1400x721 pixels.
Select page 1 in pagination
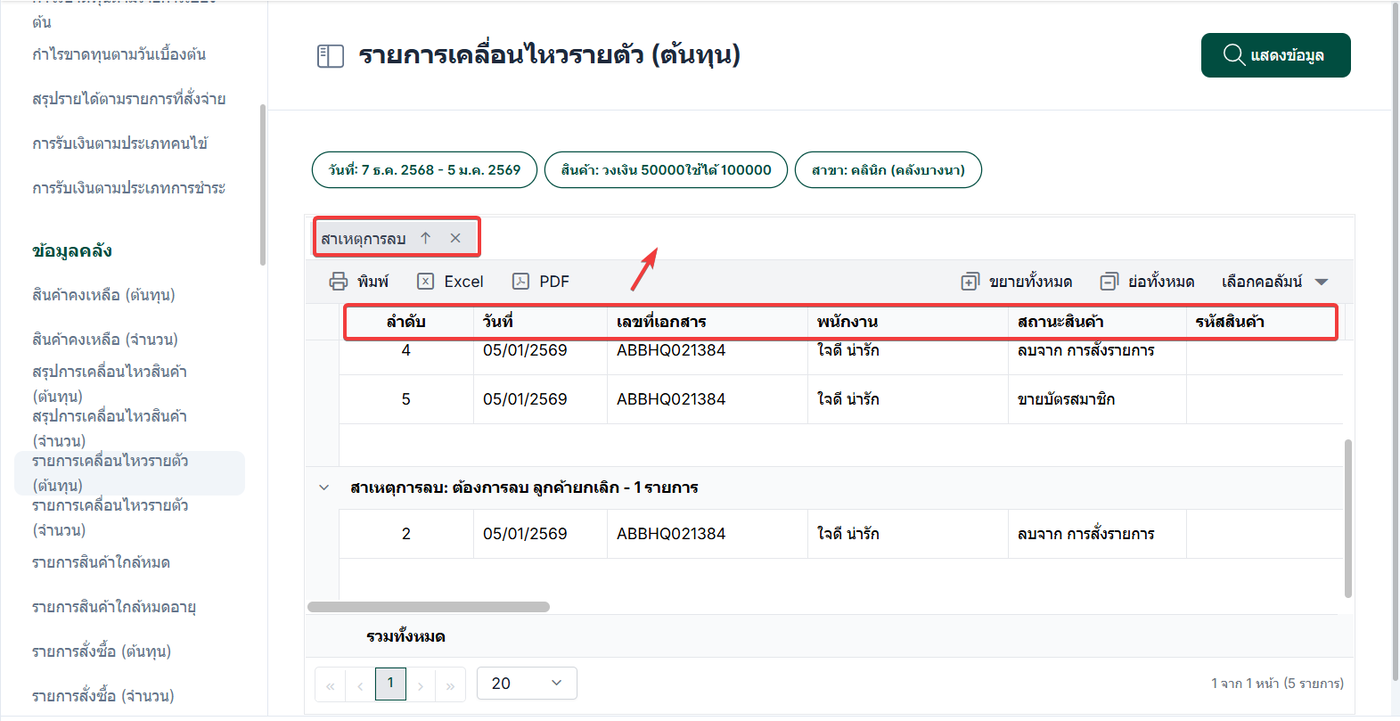tap(390, 684)
